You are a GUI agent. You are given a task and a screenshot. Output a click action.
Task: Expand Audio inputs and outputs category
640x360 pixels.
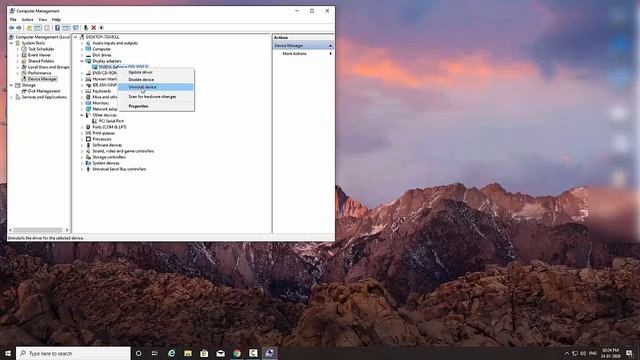pos(82,43)
